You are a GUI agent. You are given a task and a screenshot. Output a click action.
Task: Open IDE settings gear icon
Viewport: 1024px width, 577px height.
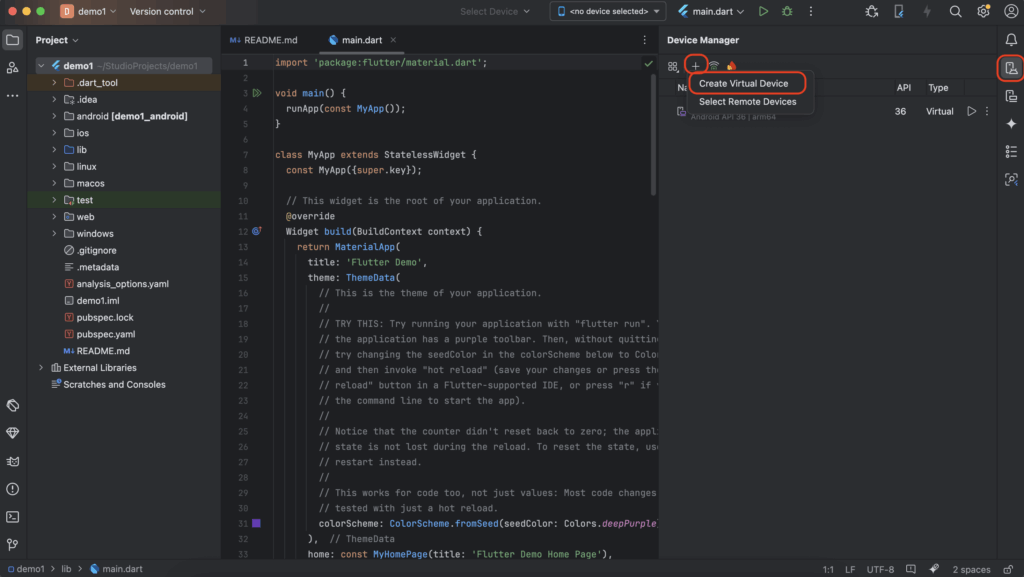click(983, 11)
